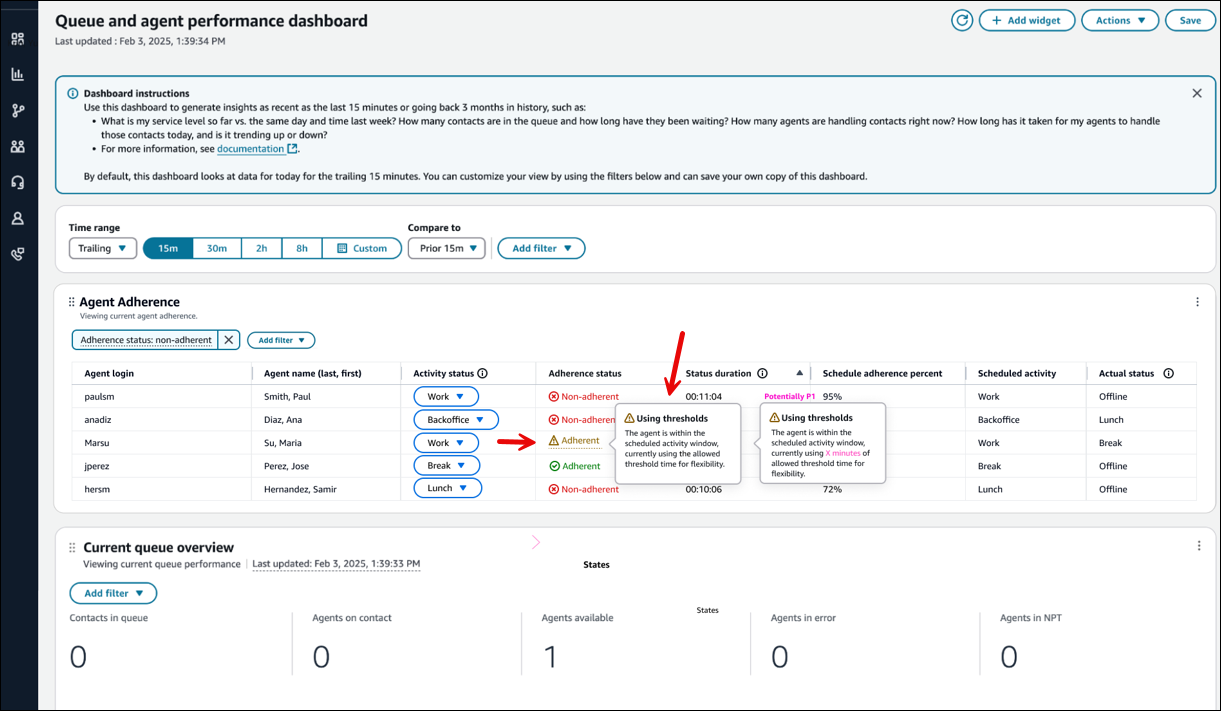Expand the Prior 15m compare dropdown
Viewport: 1221px width, 711px height.
446,248
